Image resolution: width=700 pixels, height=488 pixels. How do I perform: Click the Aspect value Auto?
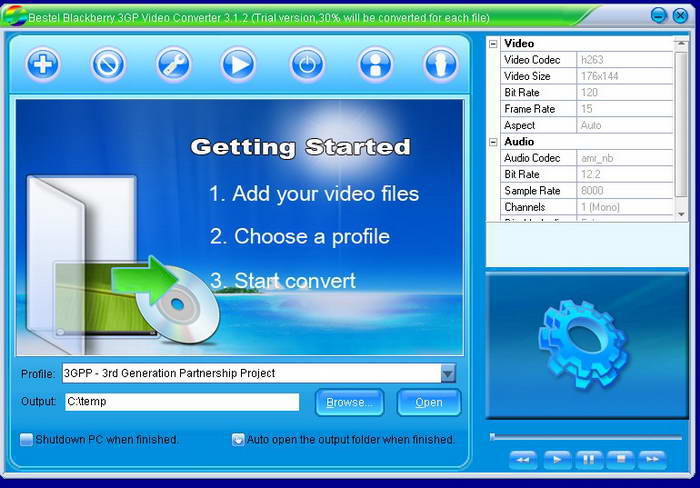(625, 125)
